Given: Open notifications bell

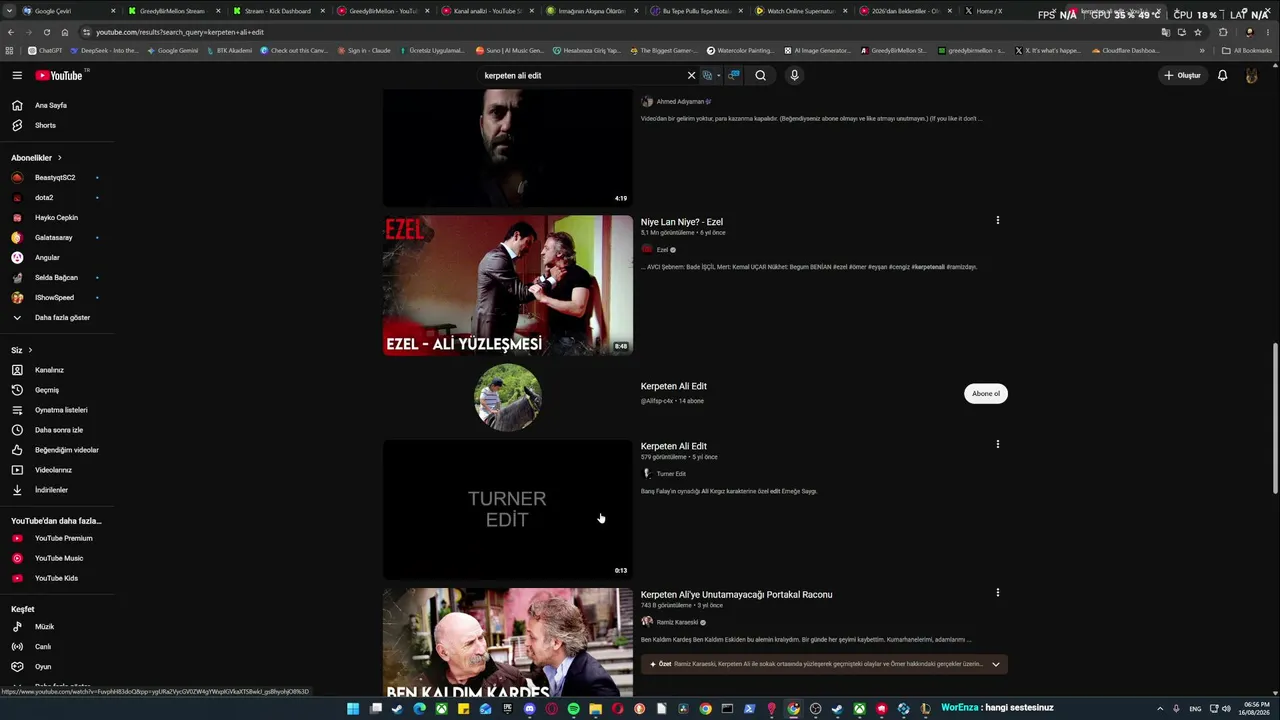Looking at the screenshot, I should click(1222, 75).
